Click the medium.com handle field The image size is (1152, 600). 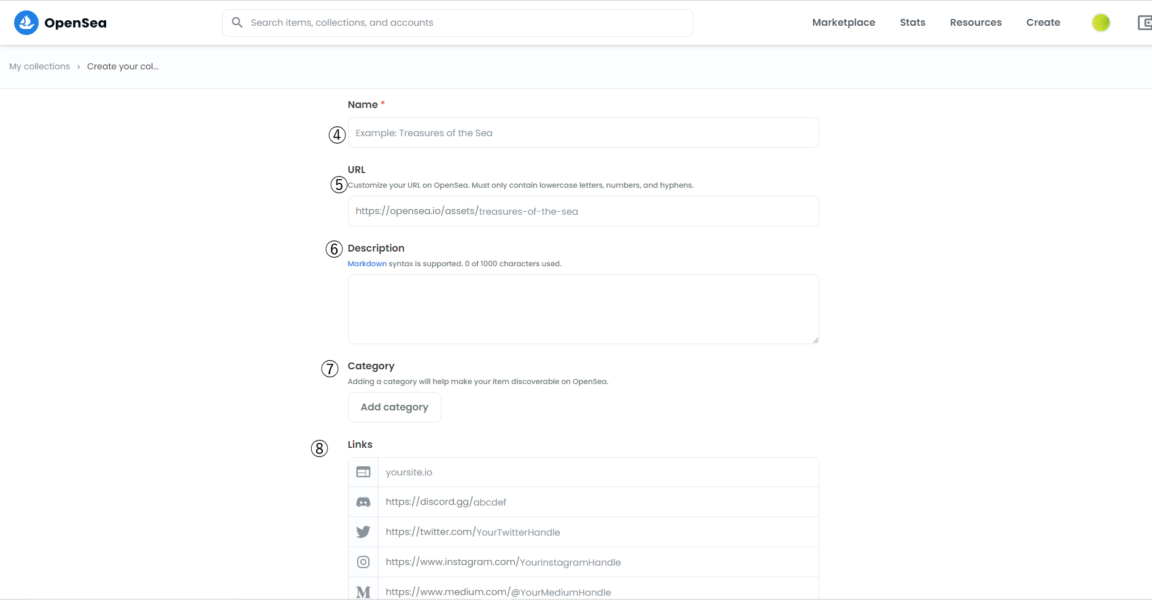(598, 590)
